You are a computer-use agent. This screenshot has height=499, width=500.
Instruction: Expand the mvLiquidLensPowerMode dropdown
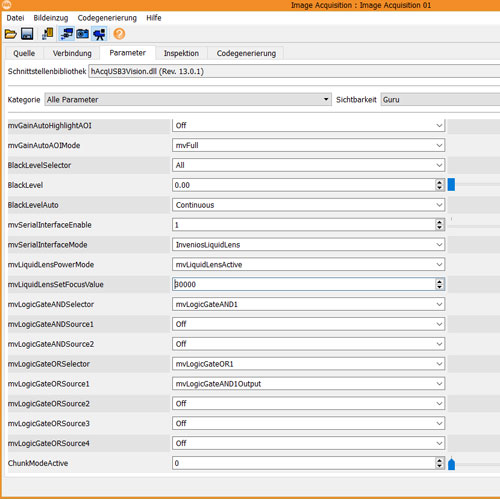309,264
